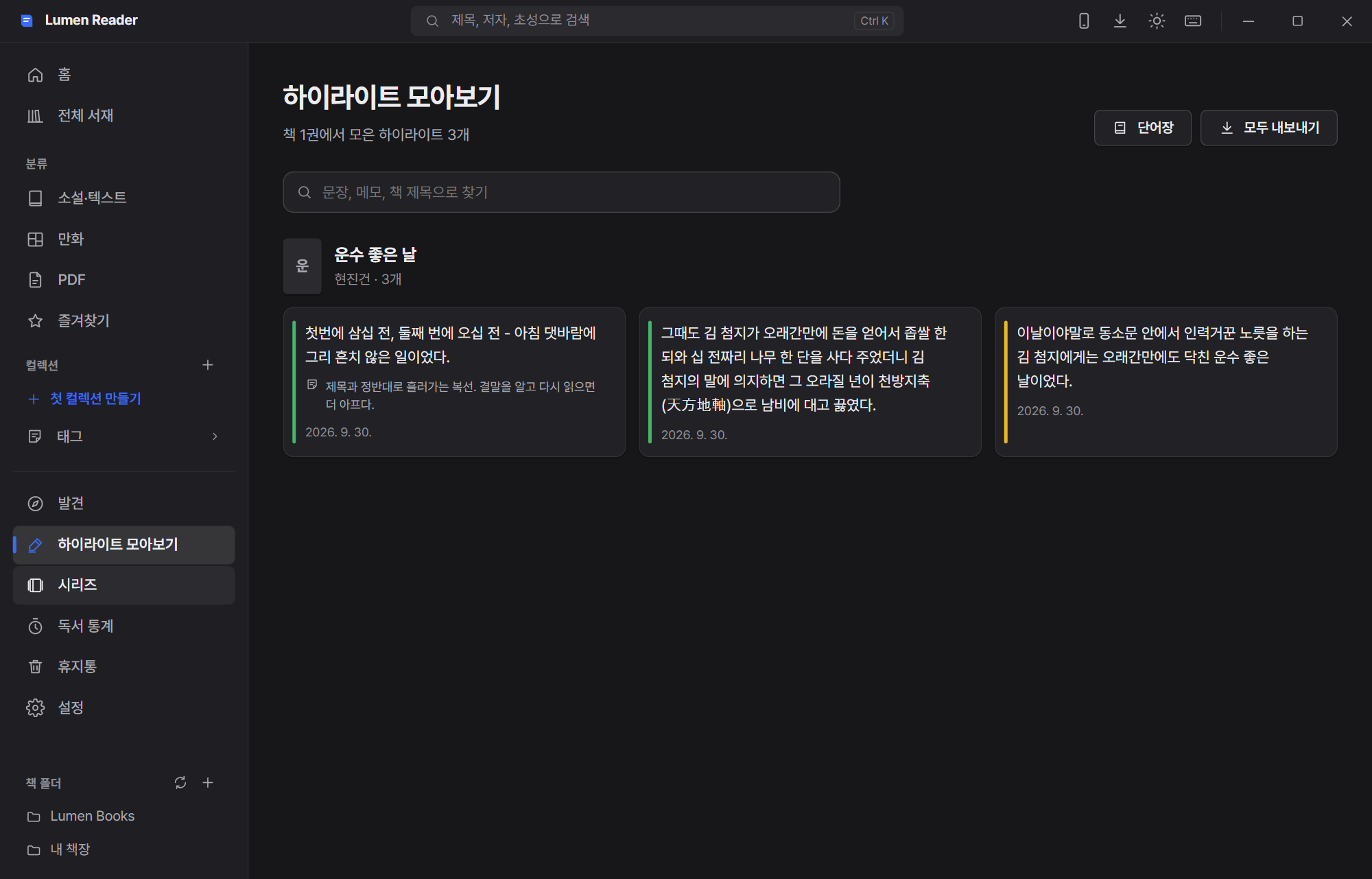The width and height of the screenshot is (1372, 879).
Task: Add a book folder with the plus icon
Action: point(208,783)
